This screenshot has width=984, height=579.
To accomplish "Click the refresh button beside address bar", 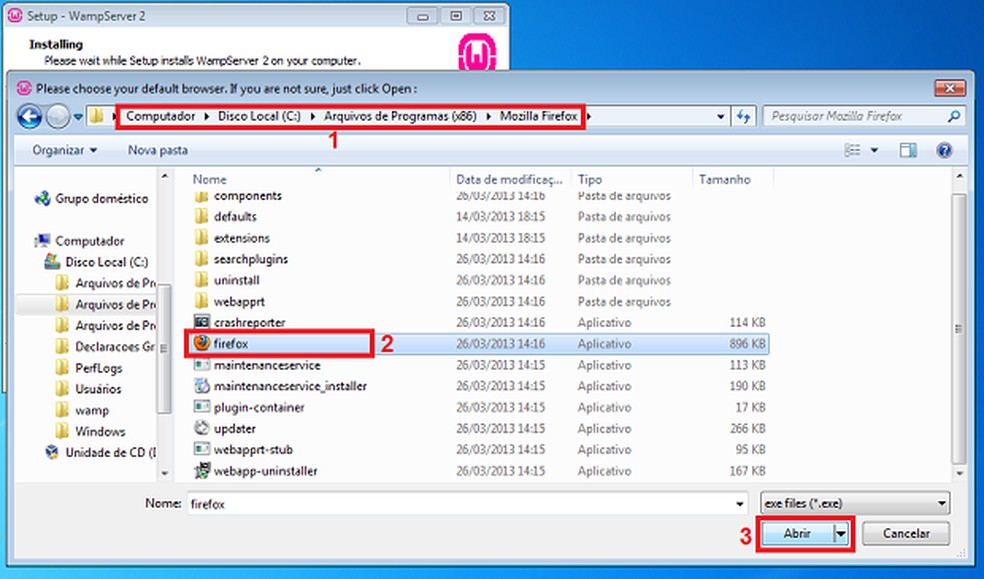I will 744,116.
